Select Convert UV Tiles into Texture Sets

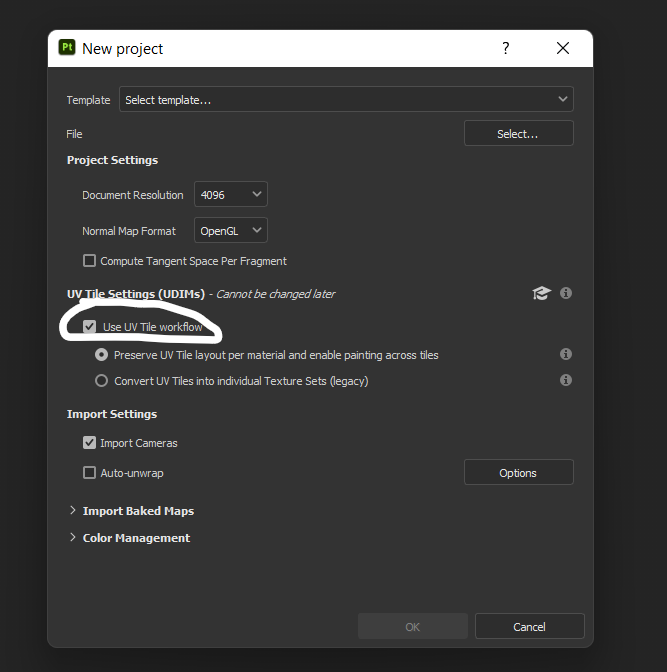102,381
